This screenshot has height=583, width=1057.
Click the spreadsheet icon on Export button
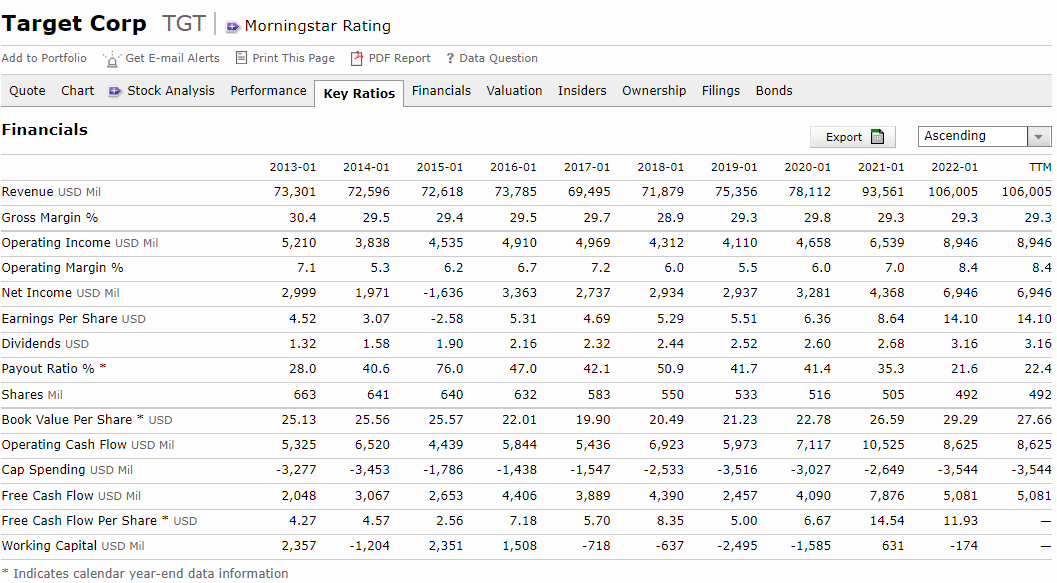[x=877, y=137]
